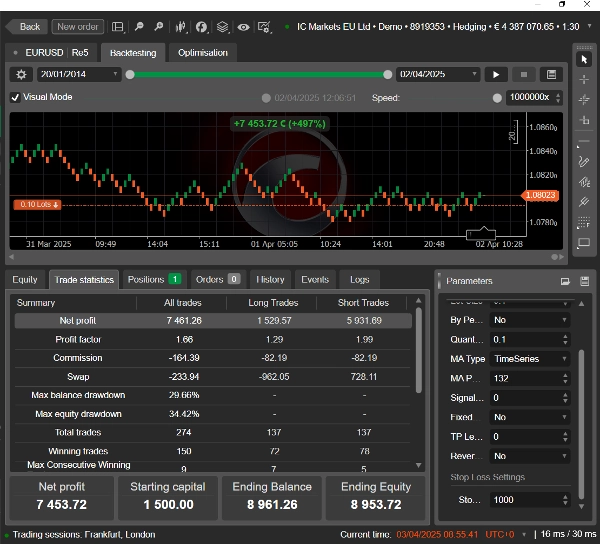Open the backtest report save icon
Viewport: 600px width, 544px height.
coord(551,74)
